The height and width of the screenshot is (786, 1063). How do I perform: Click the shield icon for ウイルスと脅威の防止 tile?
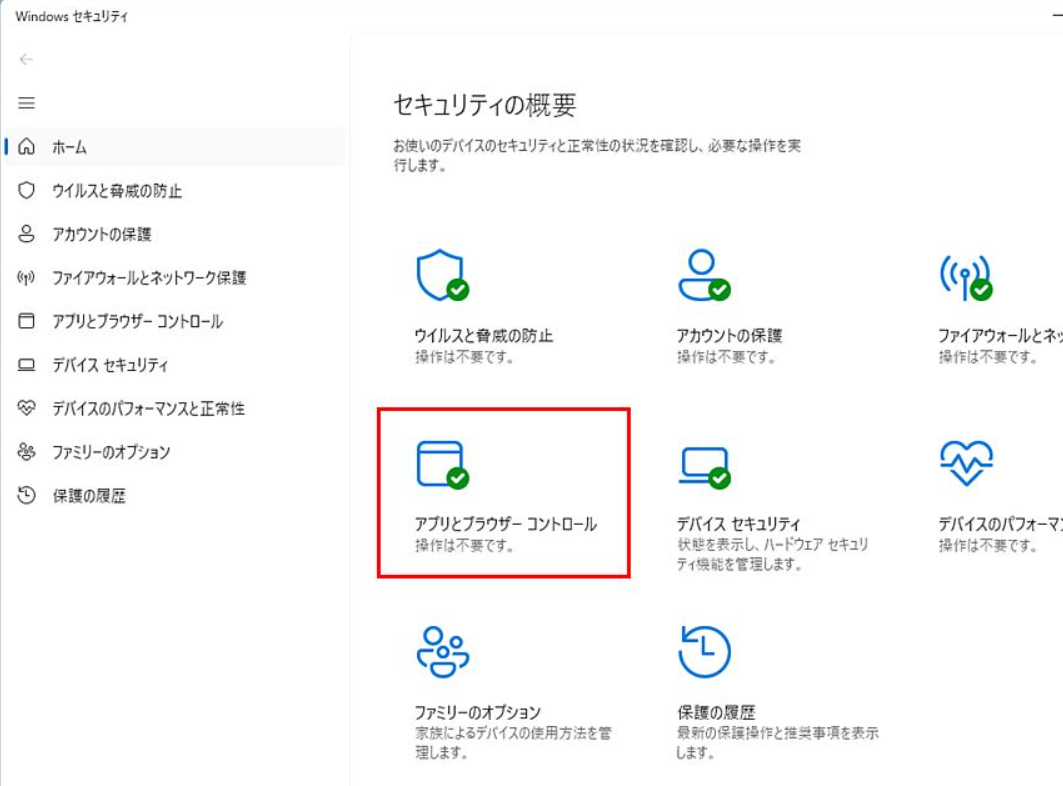pos(441,275)
